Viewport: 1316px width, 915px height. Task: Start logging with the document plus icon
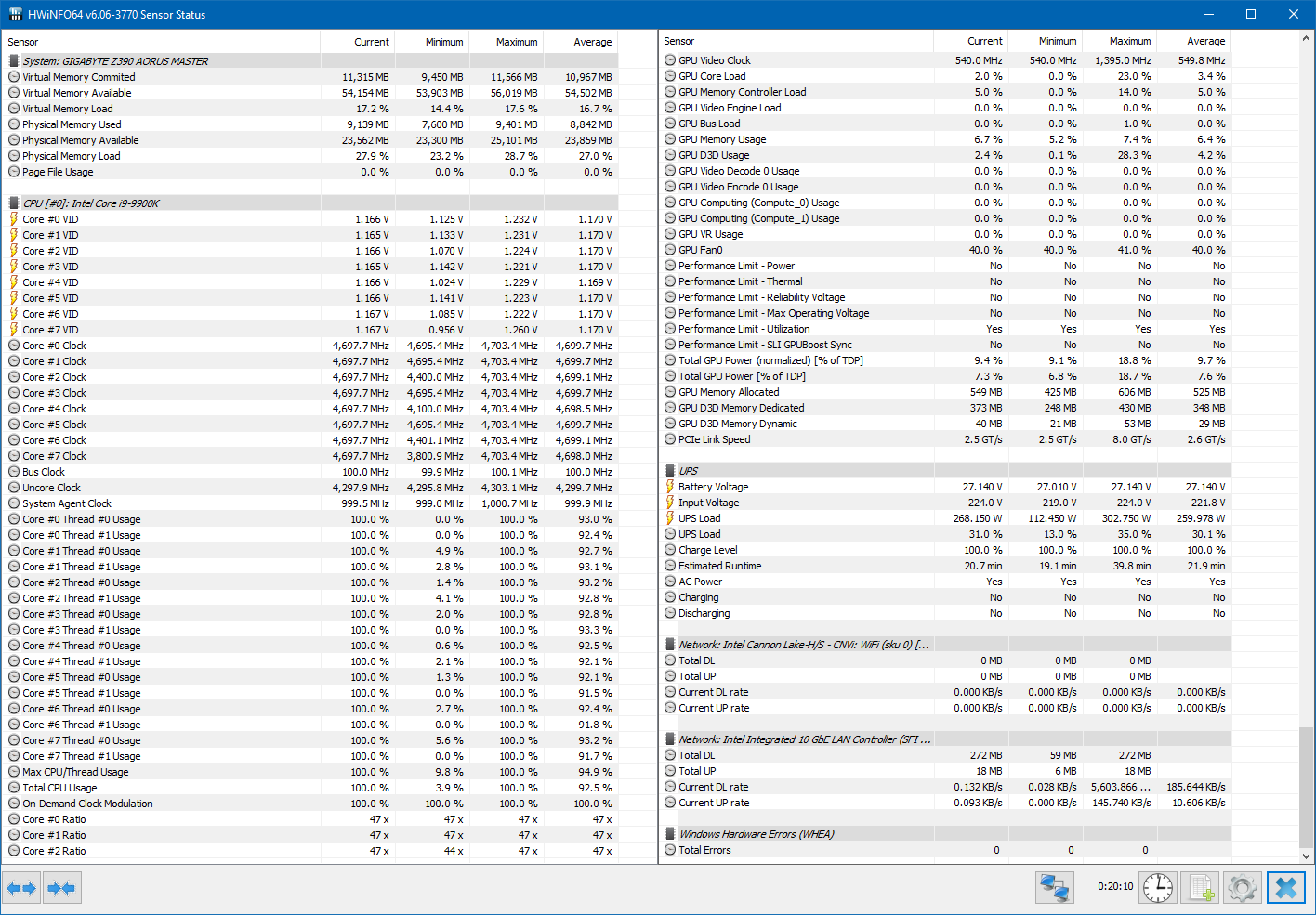(x=1201, y=888)
